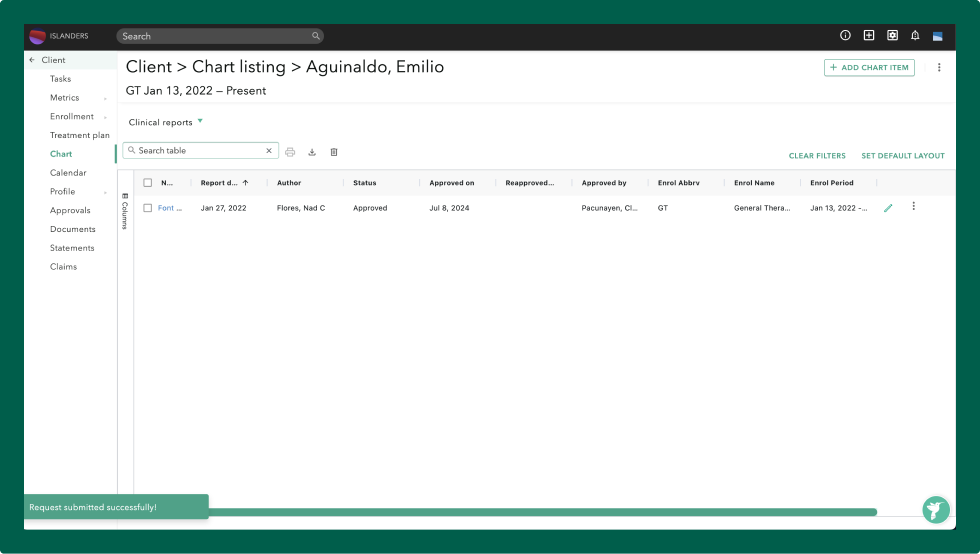Open the user profile avatar
This screenshot has height=554, width=980.
938,36
